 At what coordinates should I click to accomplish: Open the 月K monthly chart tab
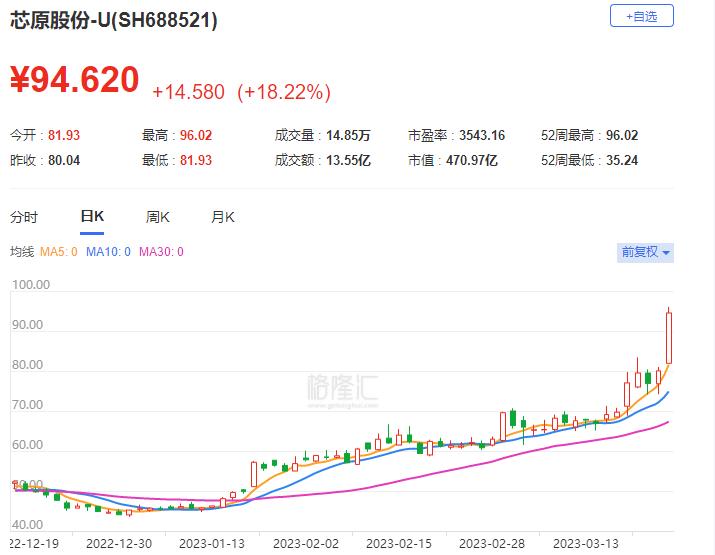(x=223, y=217)
